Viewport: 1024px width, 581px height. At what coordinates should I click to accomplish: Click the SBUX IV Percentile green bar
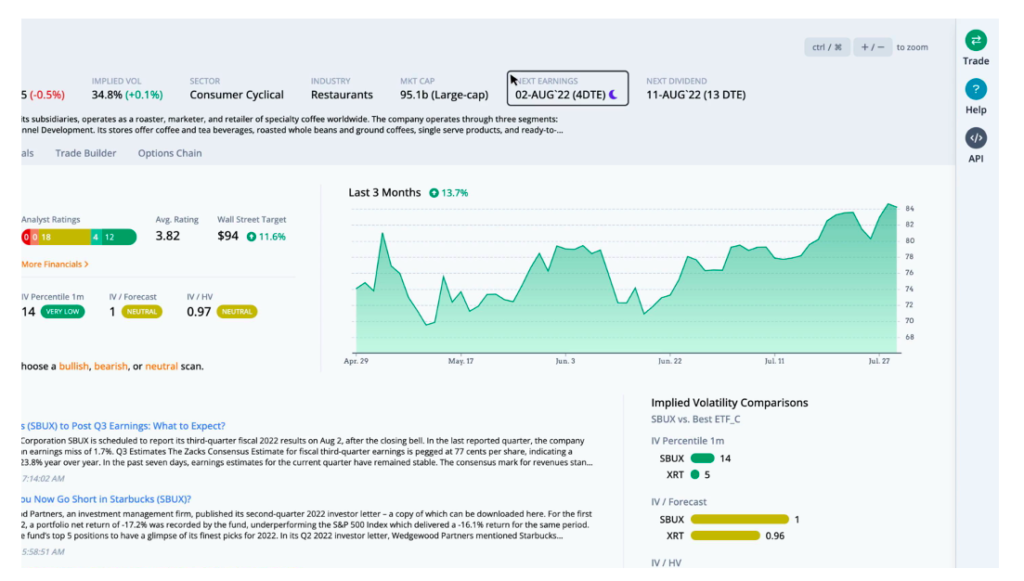point(702,458)
